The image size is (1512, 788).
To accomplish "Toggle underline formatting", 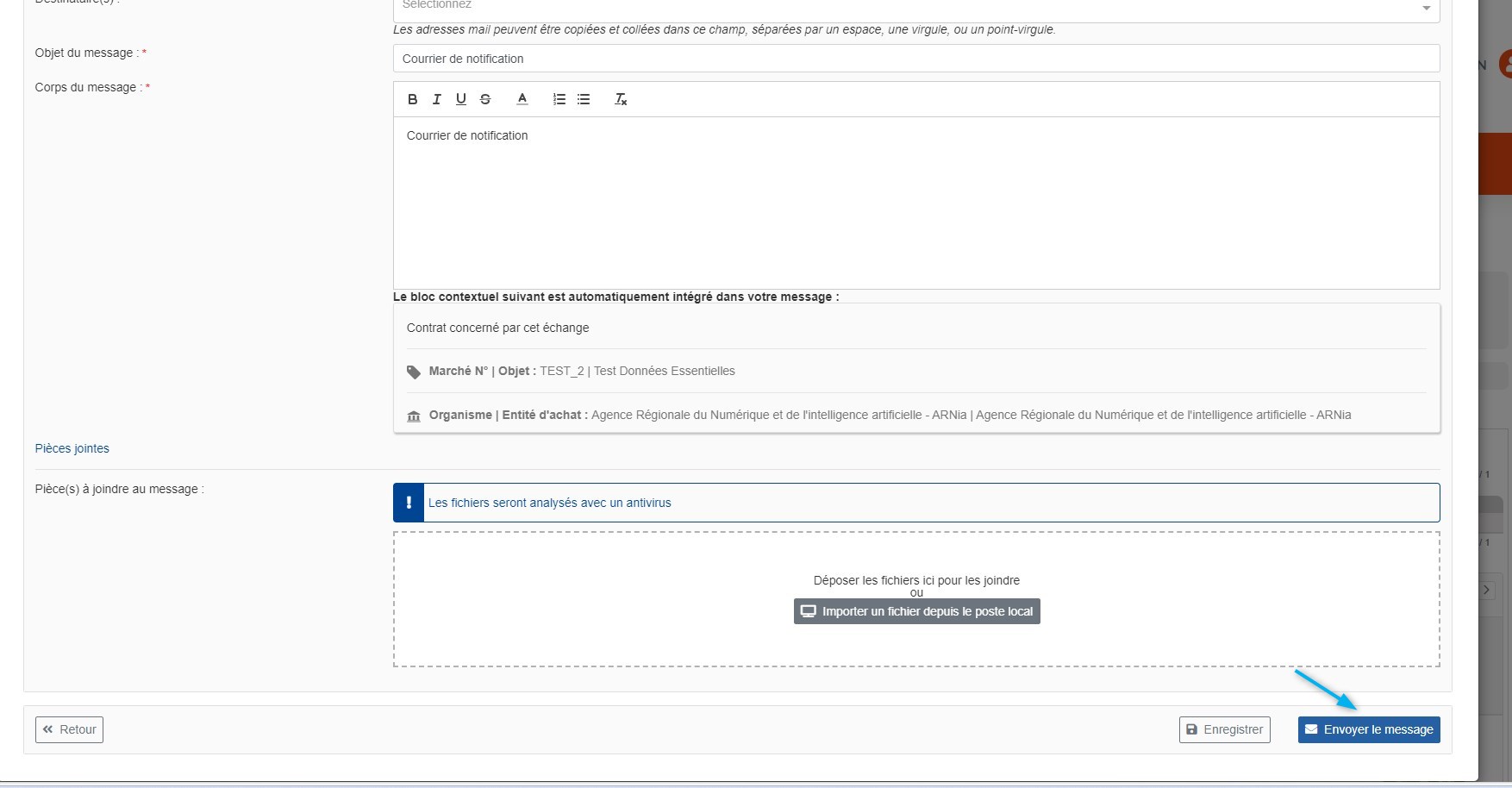I will [x=461, y=99].
